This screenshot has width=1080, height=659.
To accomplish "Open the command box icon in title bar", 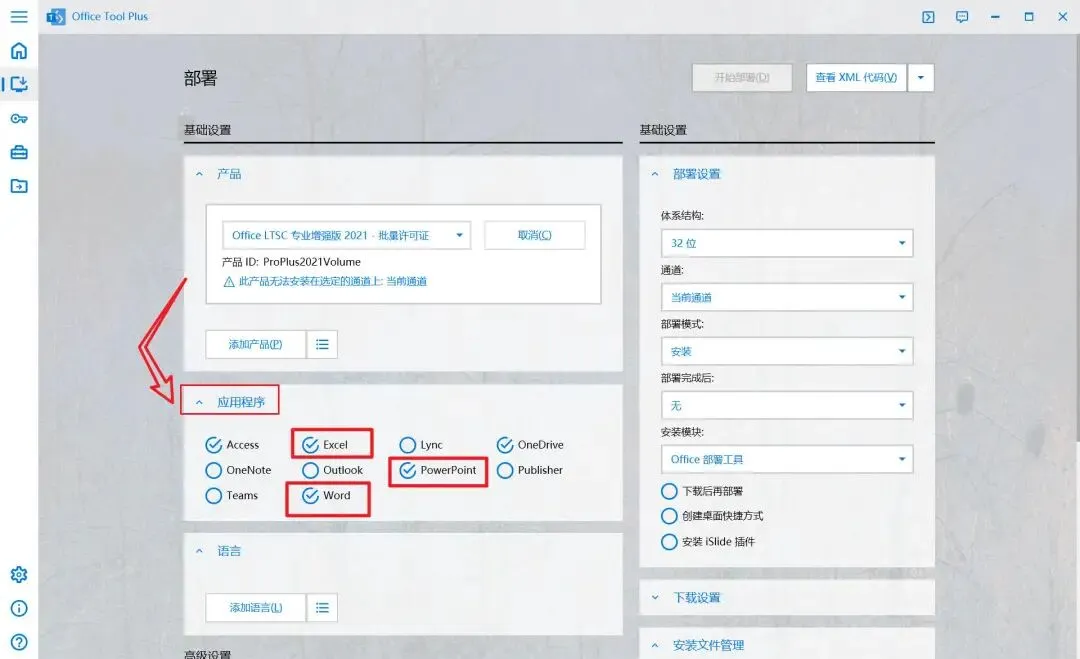I will point(928,17).
